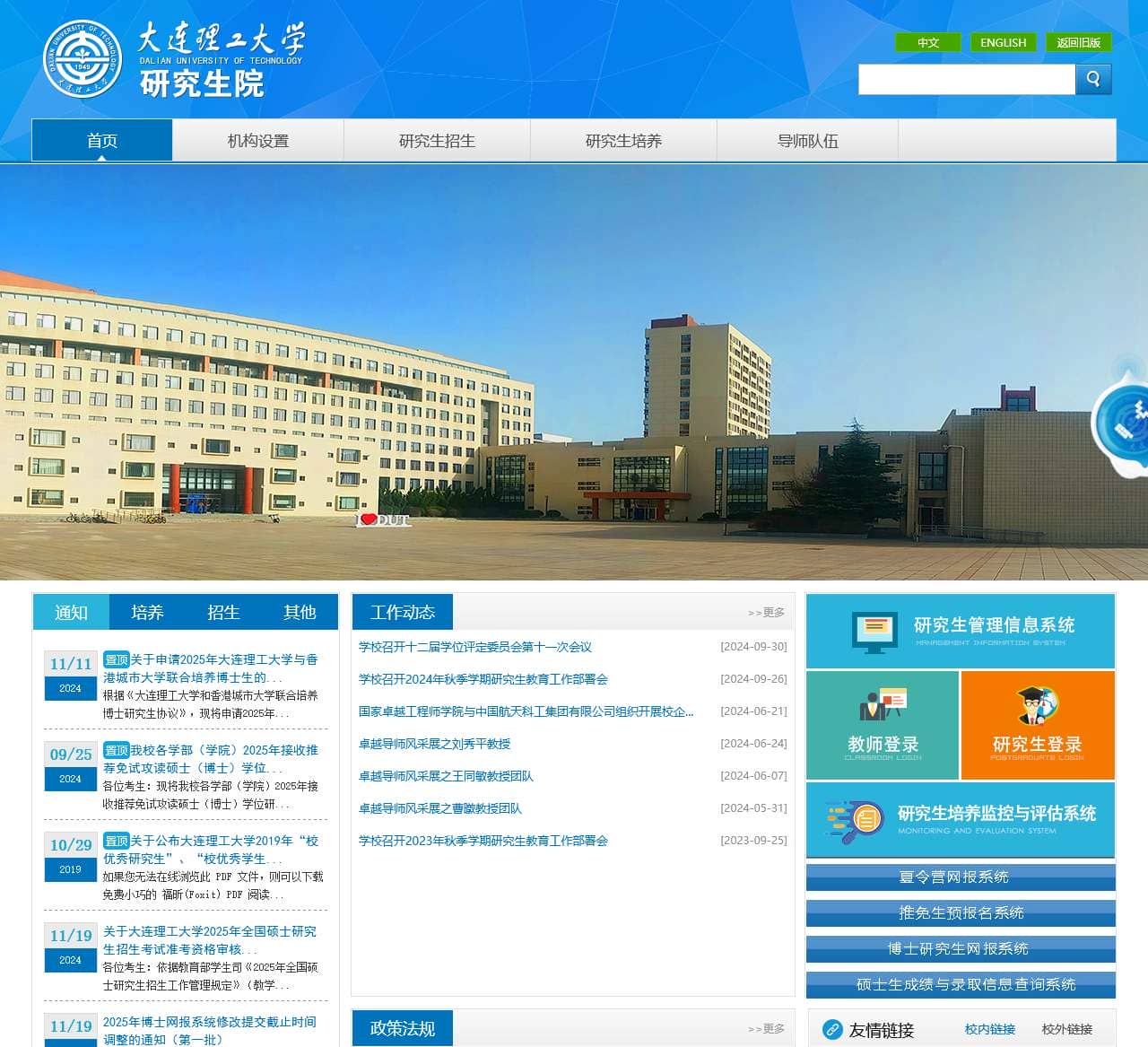Click the date [2024-09-30]

click(753, 647)
